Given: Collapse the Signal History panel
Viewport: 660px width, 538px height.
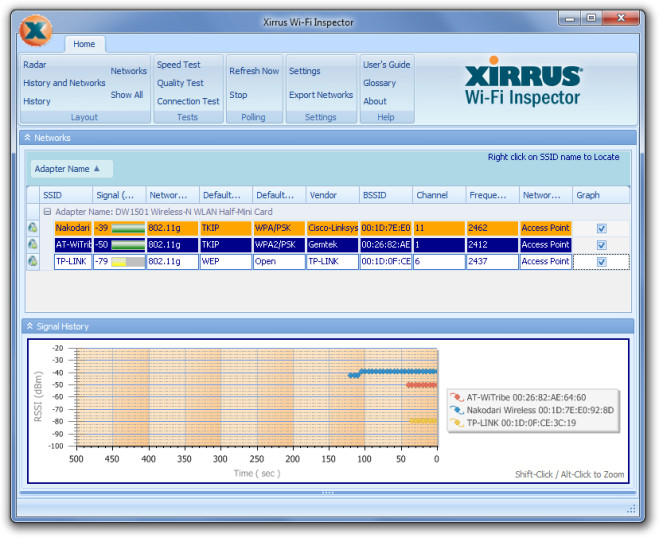Looking at the screenshot, I should pyautogui.click(x=27, y=326).
